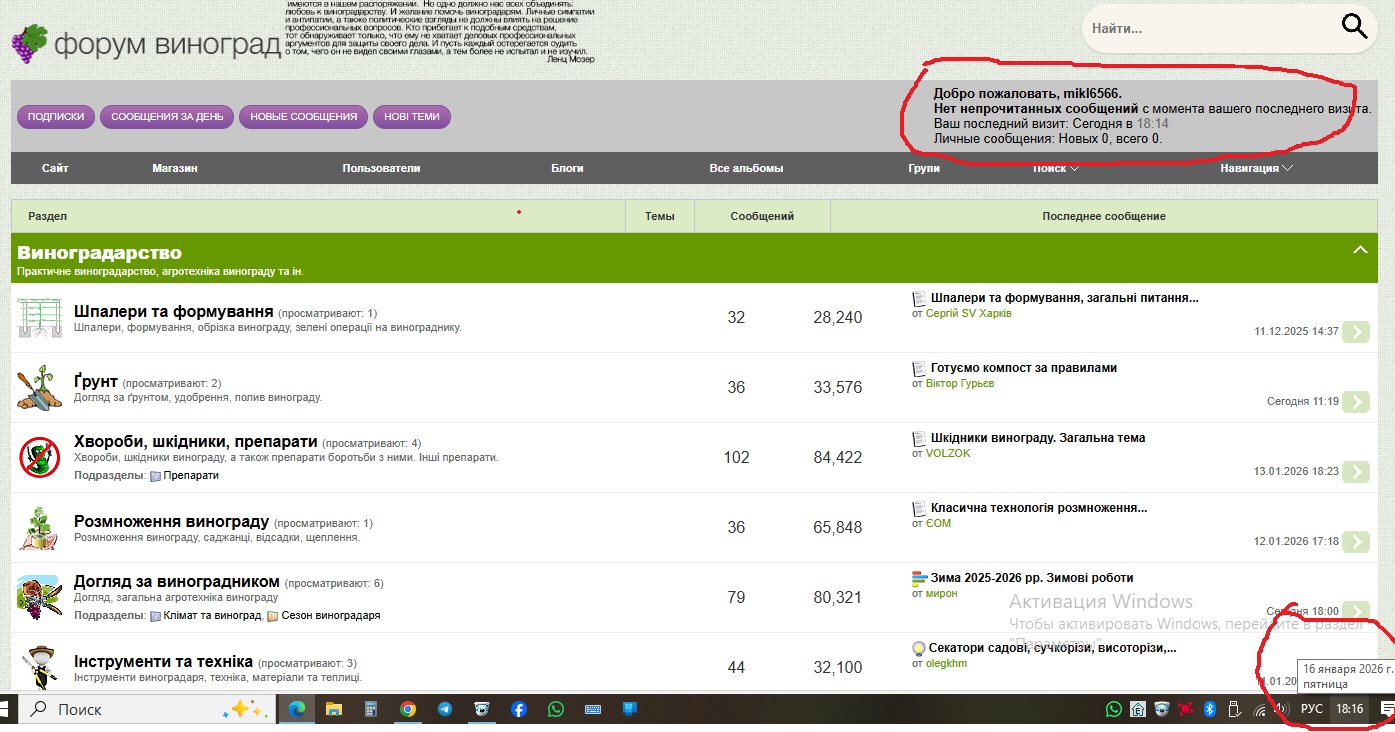Go to last post in Ґрунт via arrow
Viewport: 1395px width, 732px height.
point(1355,402)
